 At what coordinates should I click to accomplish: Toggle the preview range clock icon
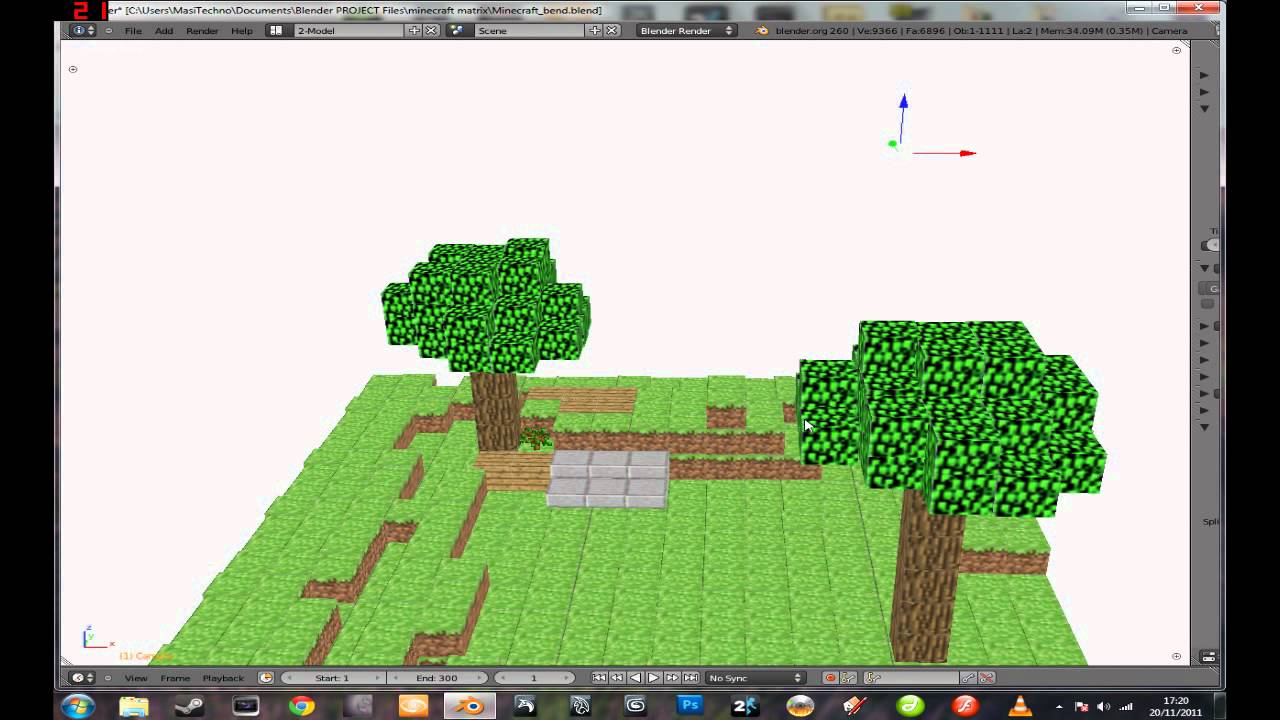266,677
